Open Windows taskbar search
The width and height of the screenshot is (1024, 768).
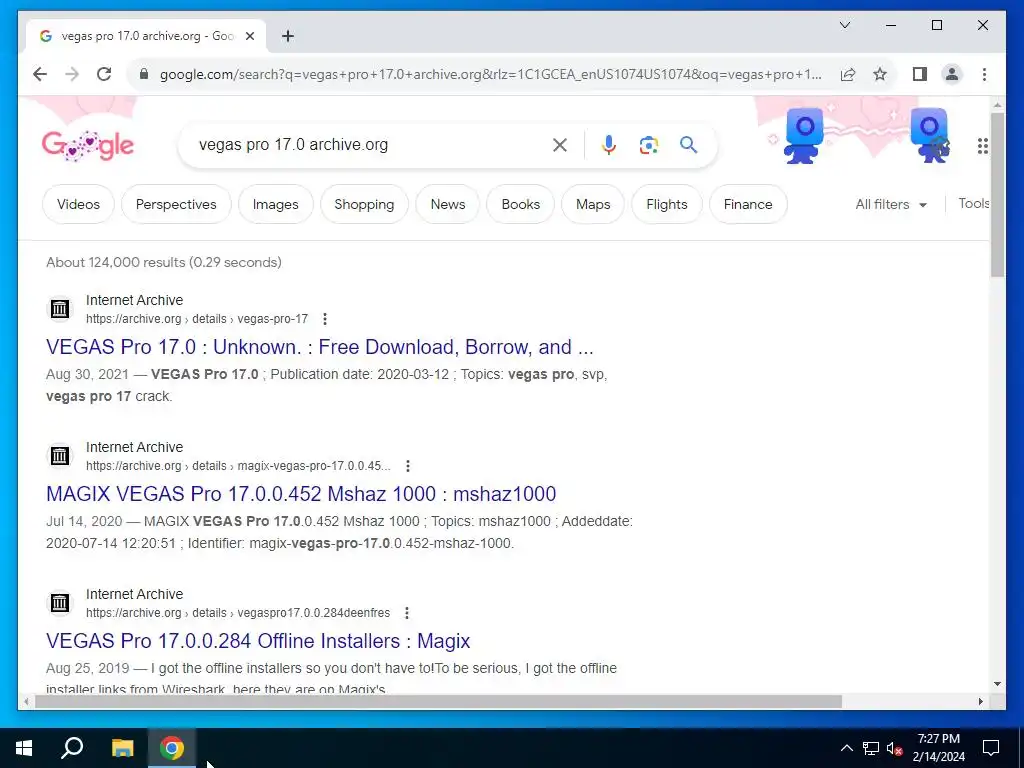pos(72,748)
